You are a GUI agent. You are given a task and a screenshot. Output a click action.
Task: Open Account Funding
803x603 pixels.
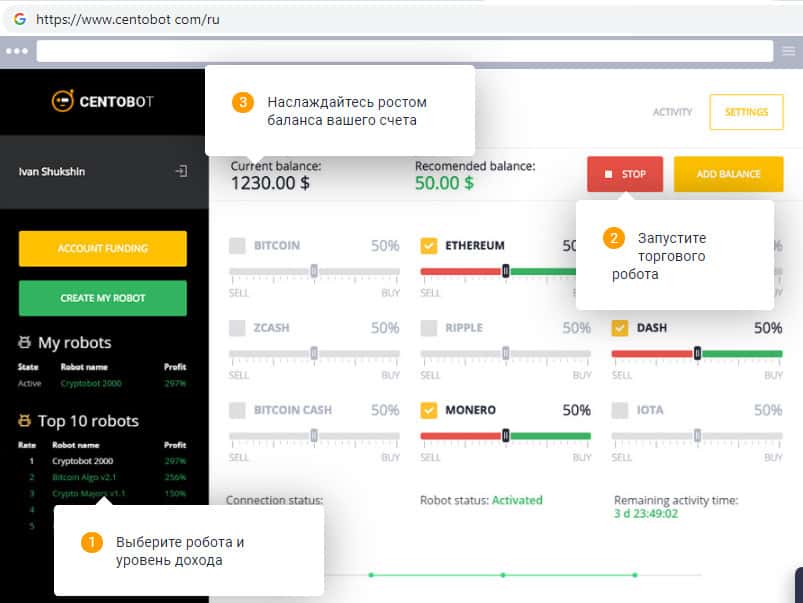[x=103, y=248]
